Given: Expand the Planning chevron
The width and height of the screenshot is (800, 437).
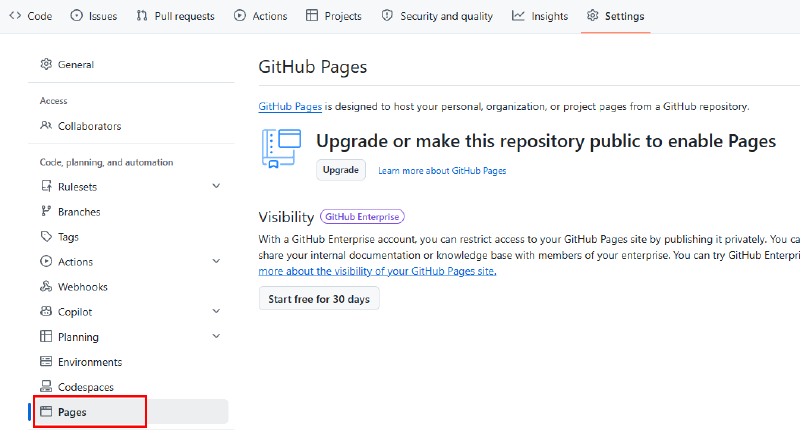Looking at the screenshot, I should tap(216, 336).
